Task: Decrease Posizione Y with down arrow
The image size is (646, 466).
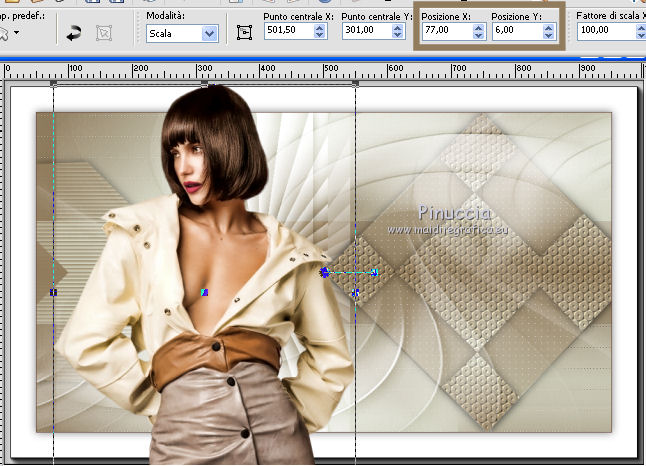Action: (x=548, y=35)
